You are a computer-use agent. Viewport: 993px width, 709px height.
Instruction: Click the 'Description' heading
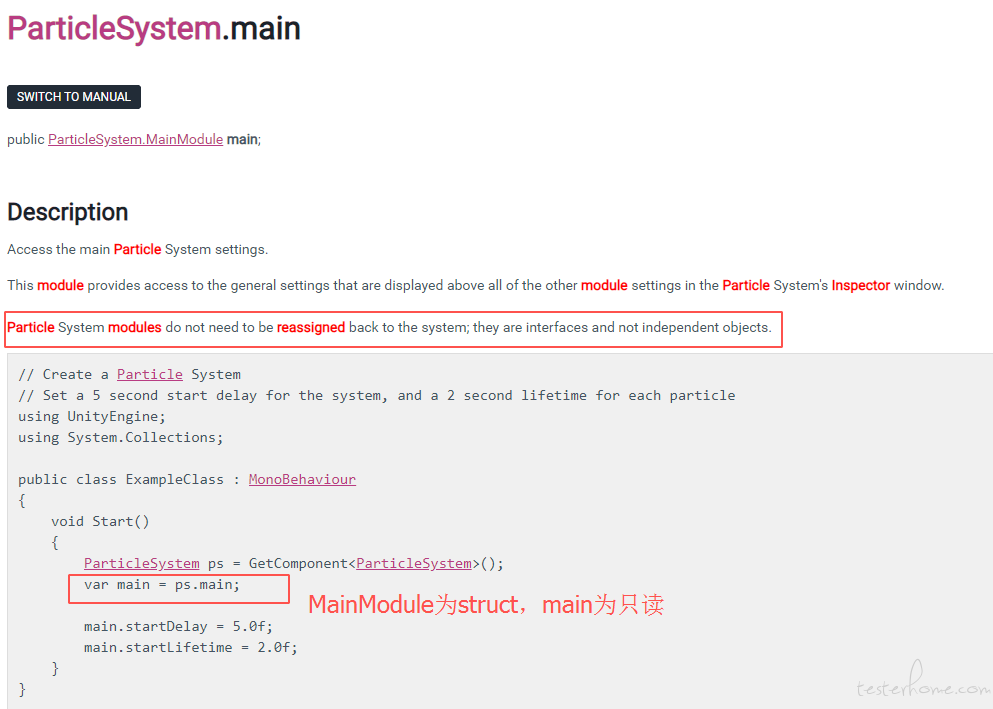(68, 212)
